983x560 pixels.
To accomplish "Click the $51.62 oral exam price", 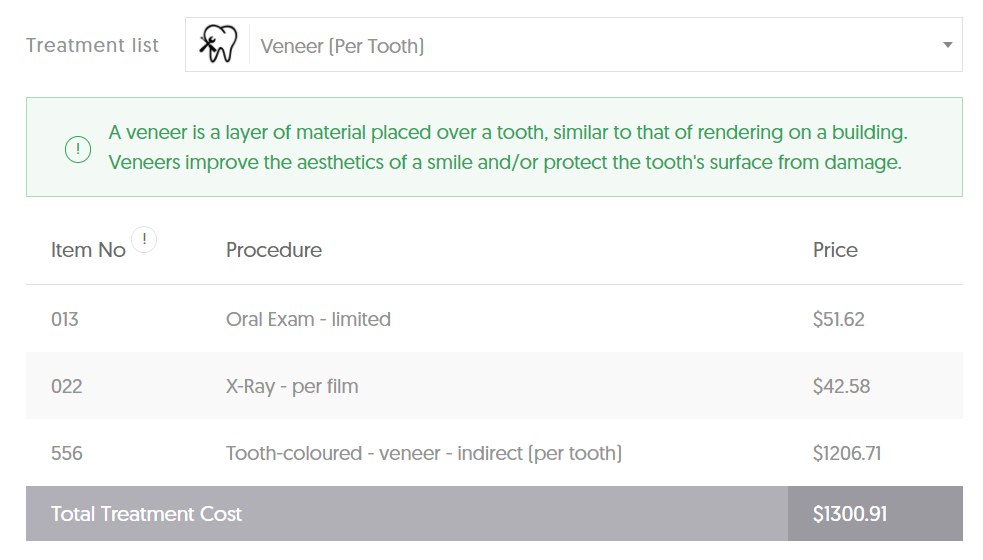I will pos(838,320).
